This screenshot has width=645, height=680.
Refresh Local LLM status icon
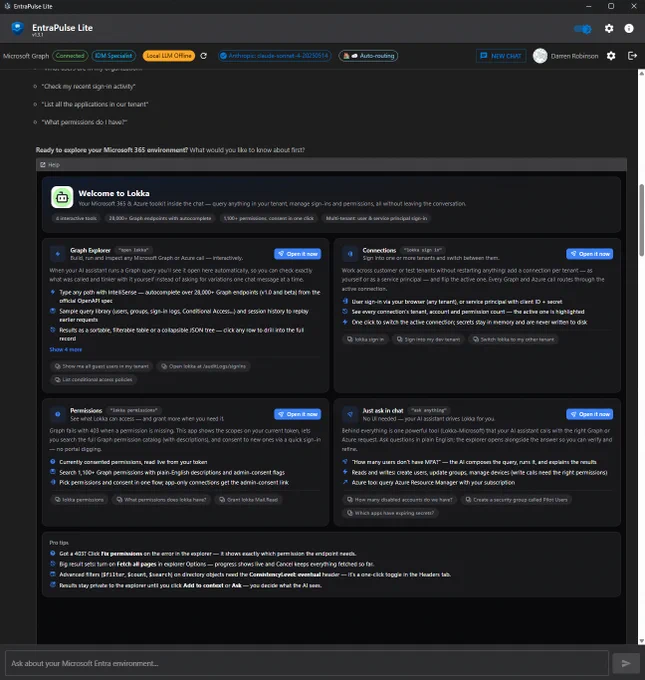tap(203, 56)
